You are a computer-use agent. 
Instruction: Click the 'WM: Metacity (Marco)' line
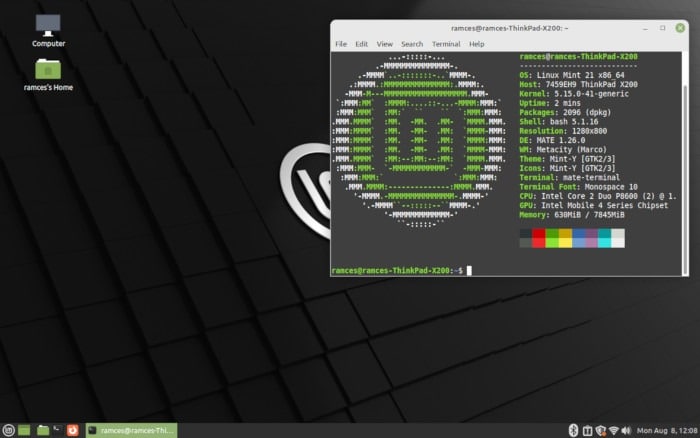click(563, 150)
